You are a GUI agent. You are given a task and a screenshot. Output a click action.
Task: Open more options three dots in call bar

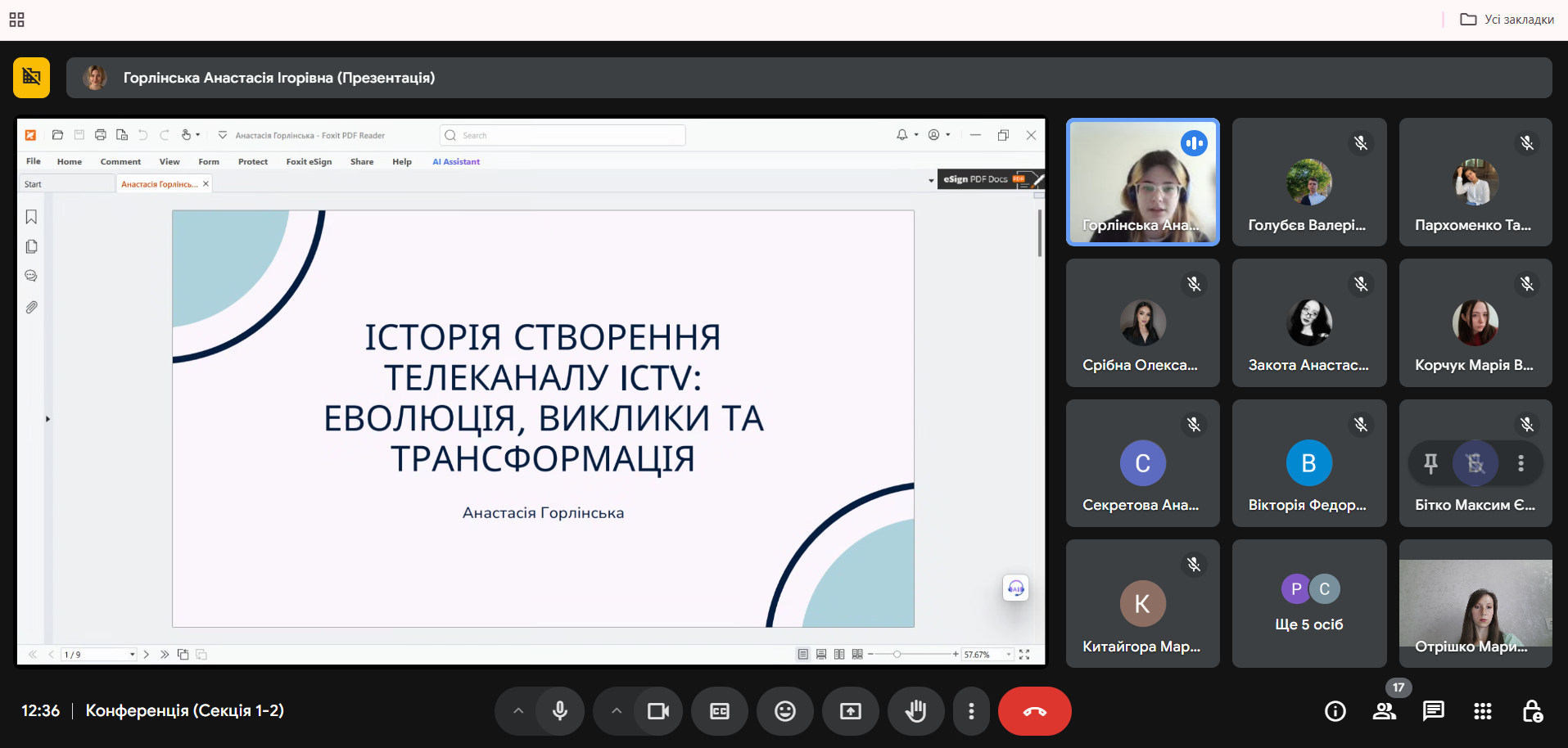point(971,711)
